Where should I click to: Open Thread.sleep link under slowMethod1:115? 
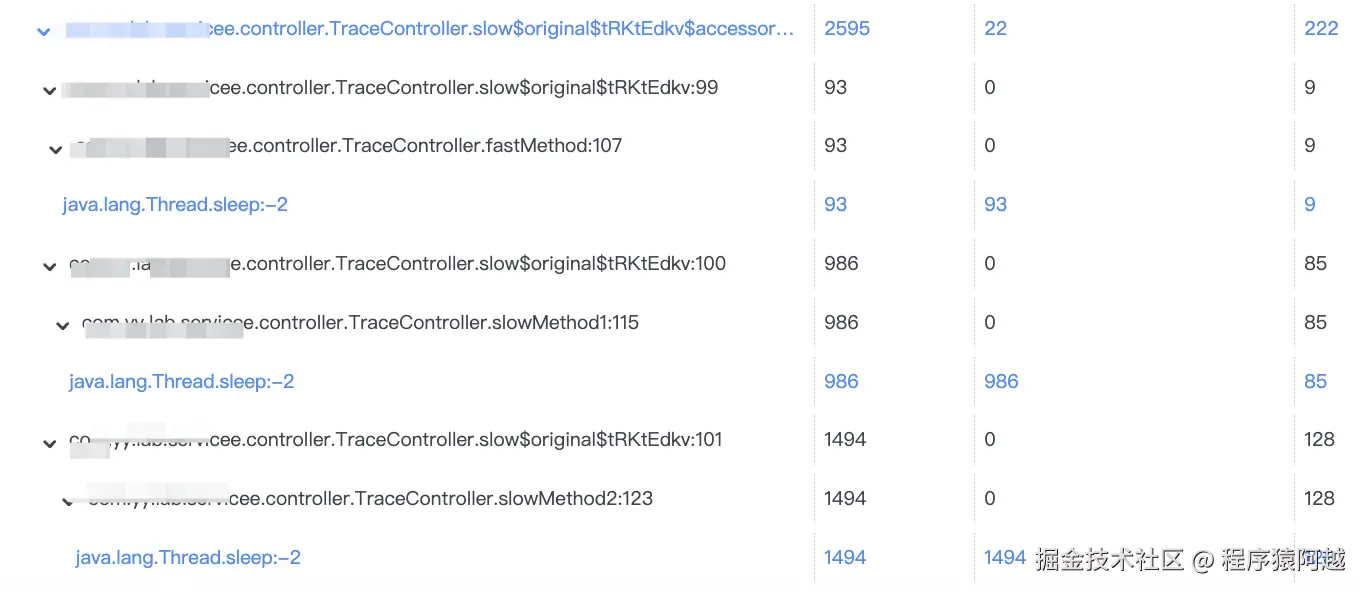point(181,381)
